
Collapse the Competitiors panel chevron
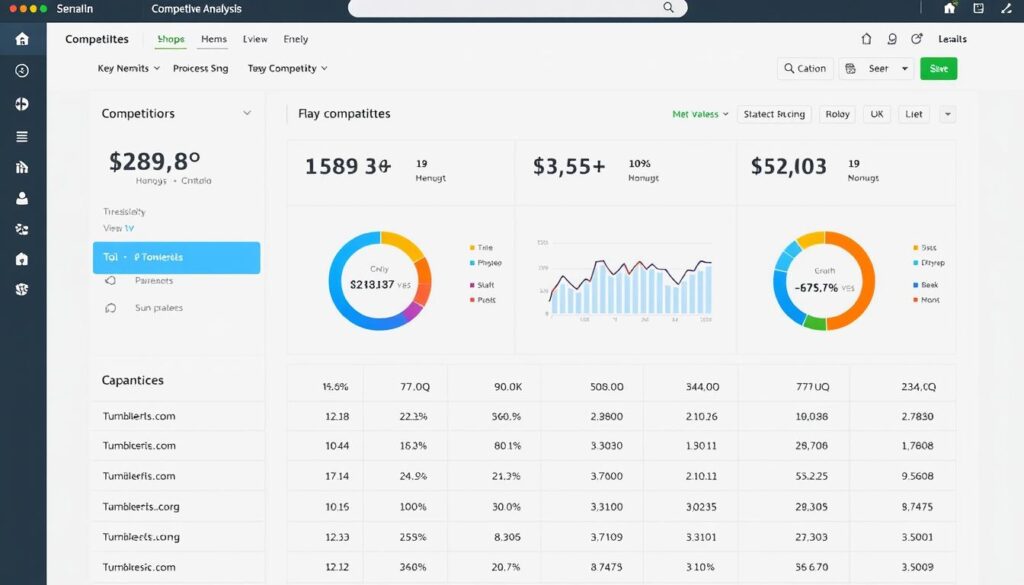click(247, 114)
